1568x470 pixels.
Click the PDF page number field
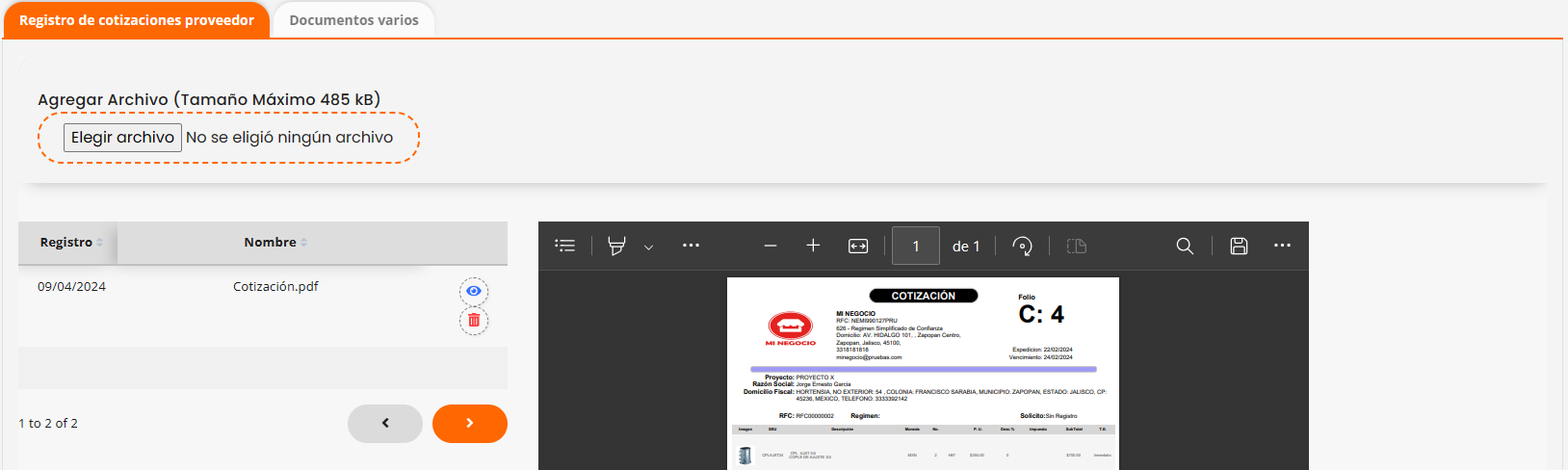point(915,246)
